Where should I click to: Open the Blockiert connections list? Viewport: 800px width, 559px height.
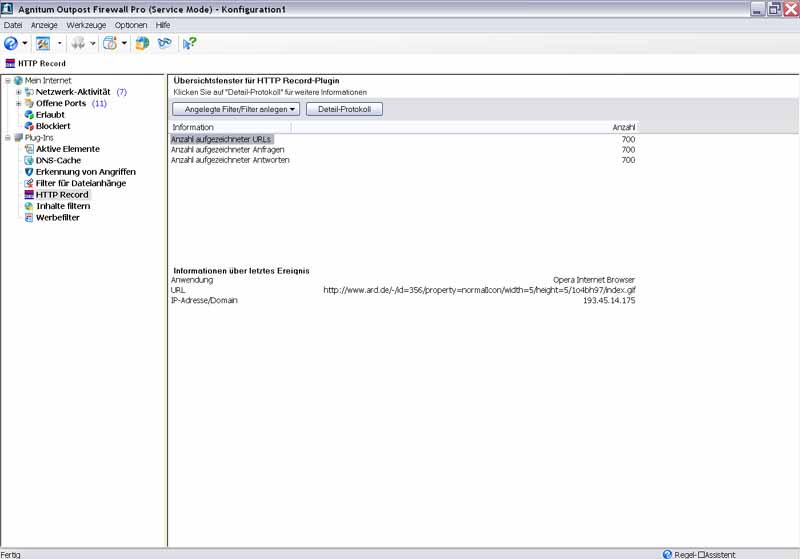[x=52, y=126]
